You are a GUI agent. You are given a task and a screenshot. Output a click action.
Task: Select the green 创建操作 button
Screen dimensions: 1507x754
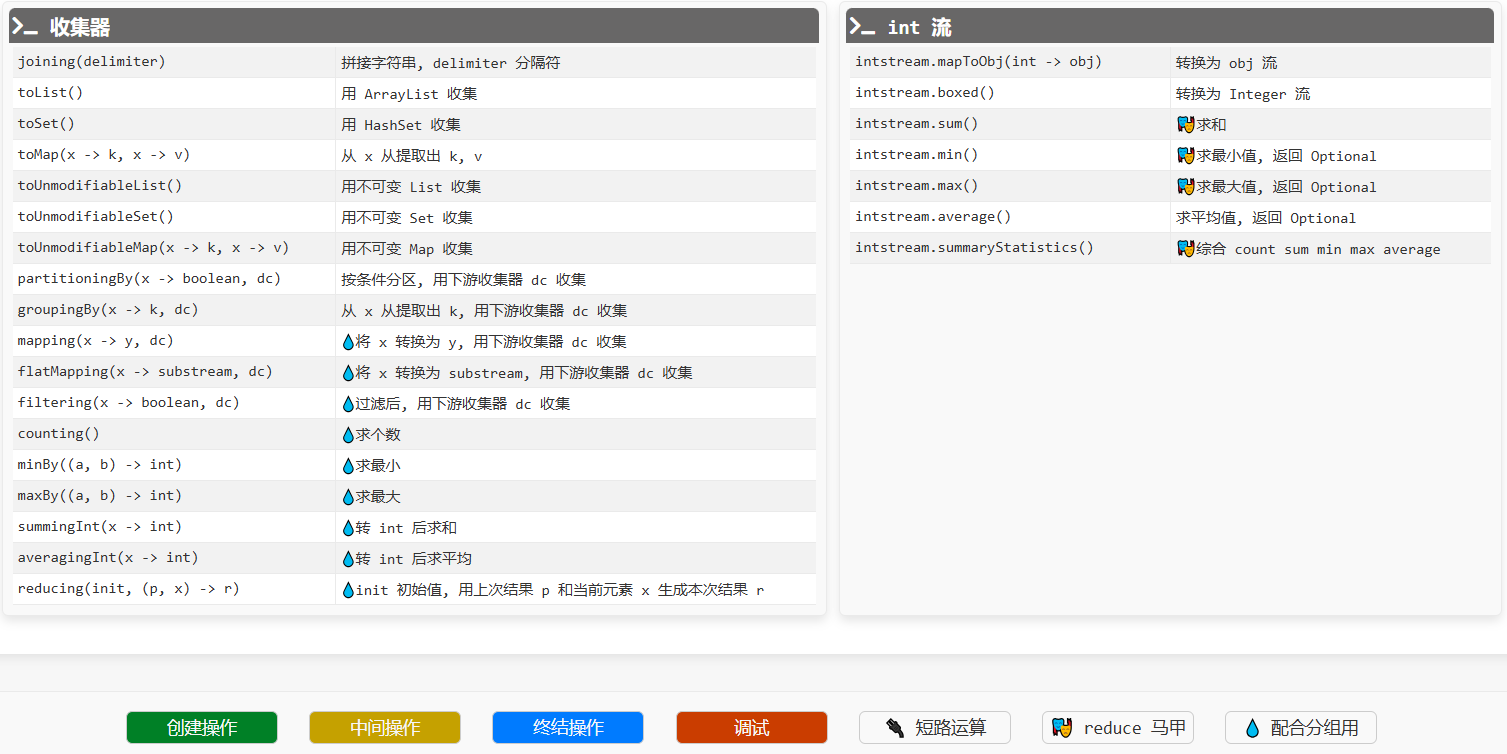[202, 727]
